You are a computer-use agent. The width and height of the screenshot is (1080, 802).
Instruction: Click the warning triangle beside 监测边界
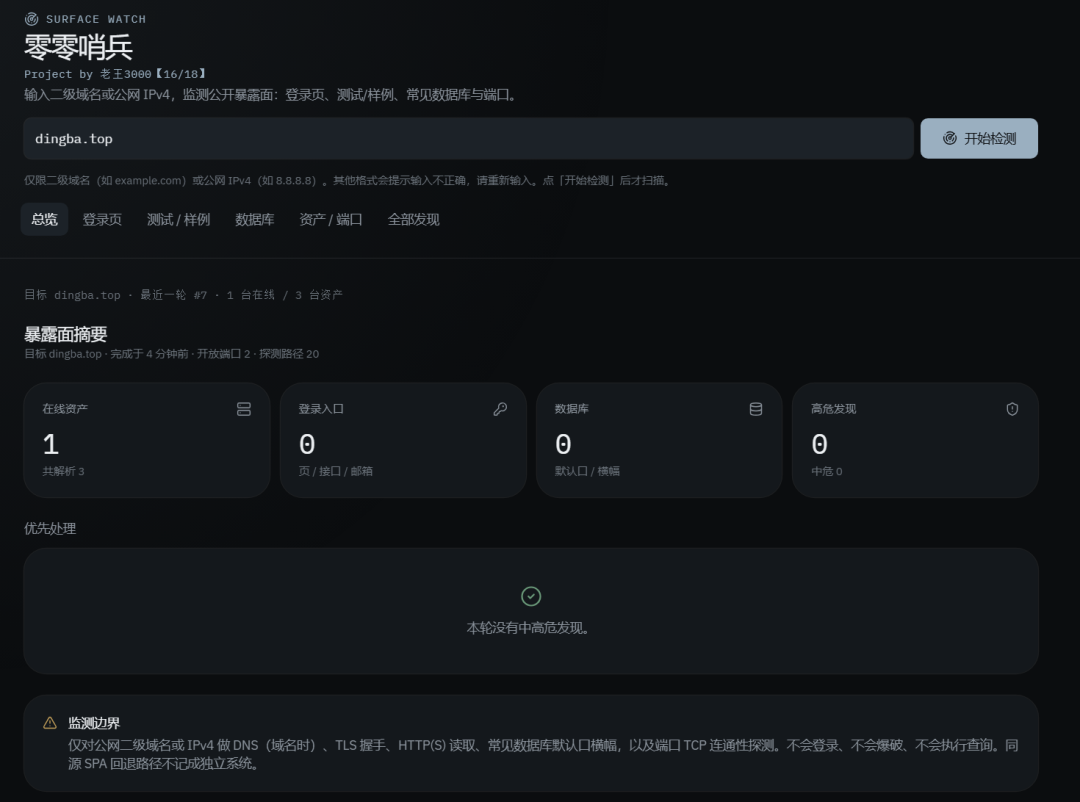tap(50, 723)
